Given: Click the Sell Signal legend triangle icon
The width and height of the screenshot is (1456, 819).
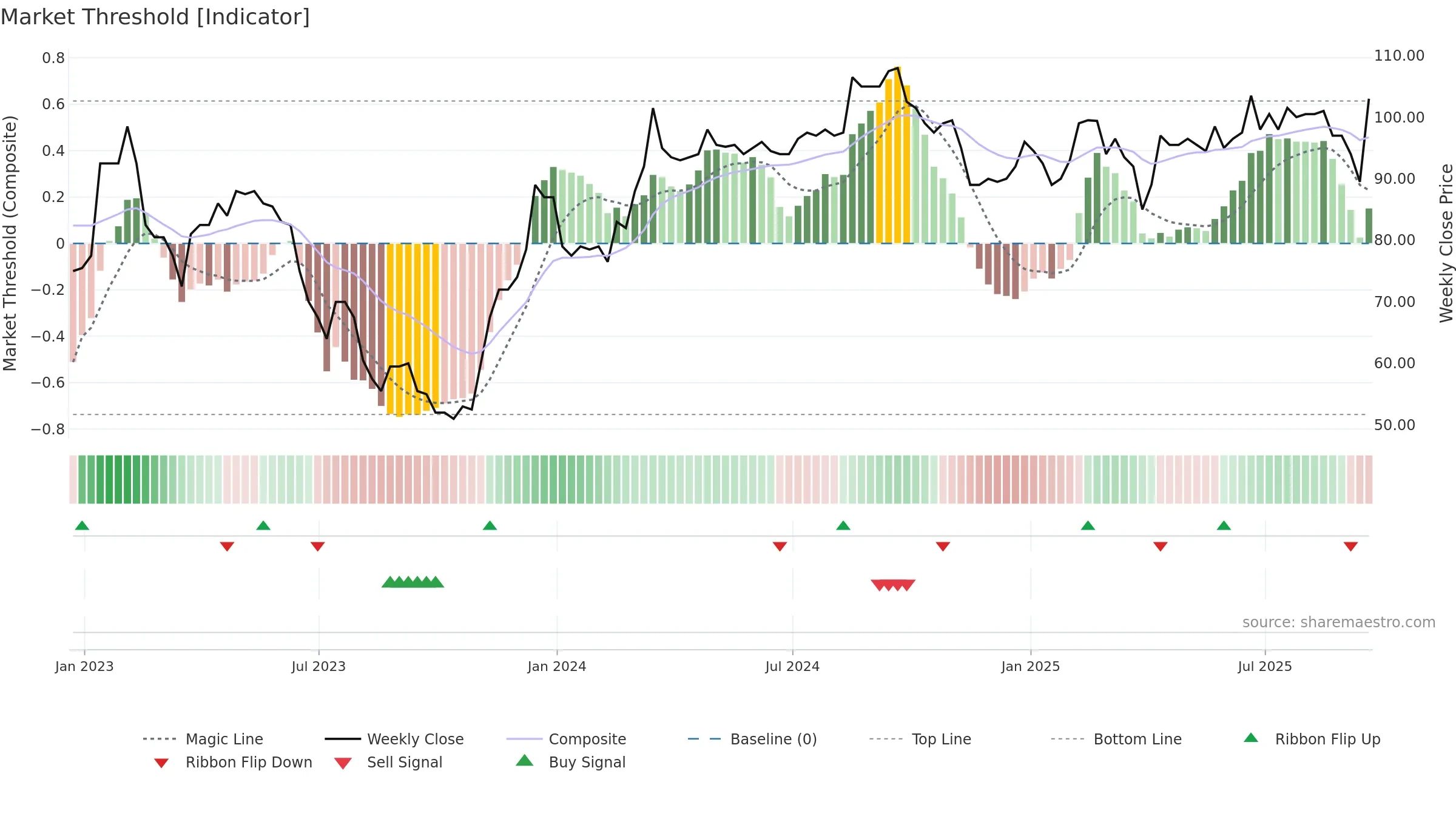Looking at the screenshot, I should point(343,763).
